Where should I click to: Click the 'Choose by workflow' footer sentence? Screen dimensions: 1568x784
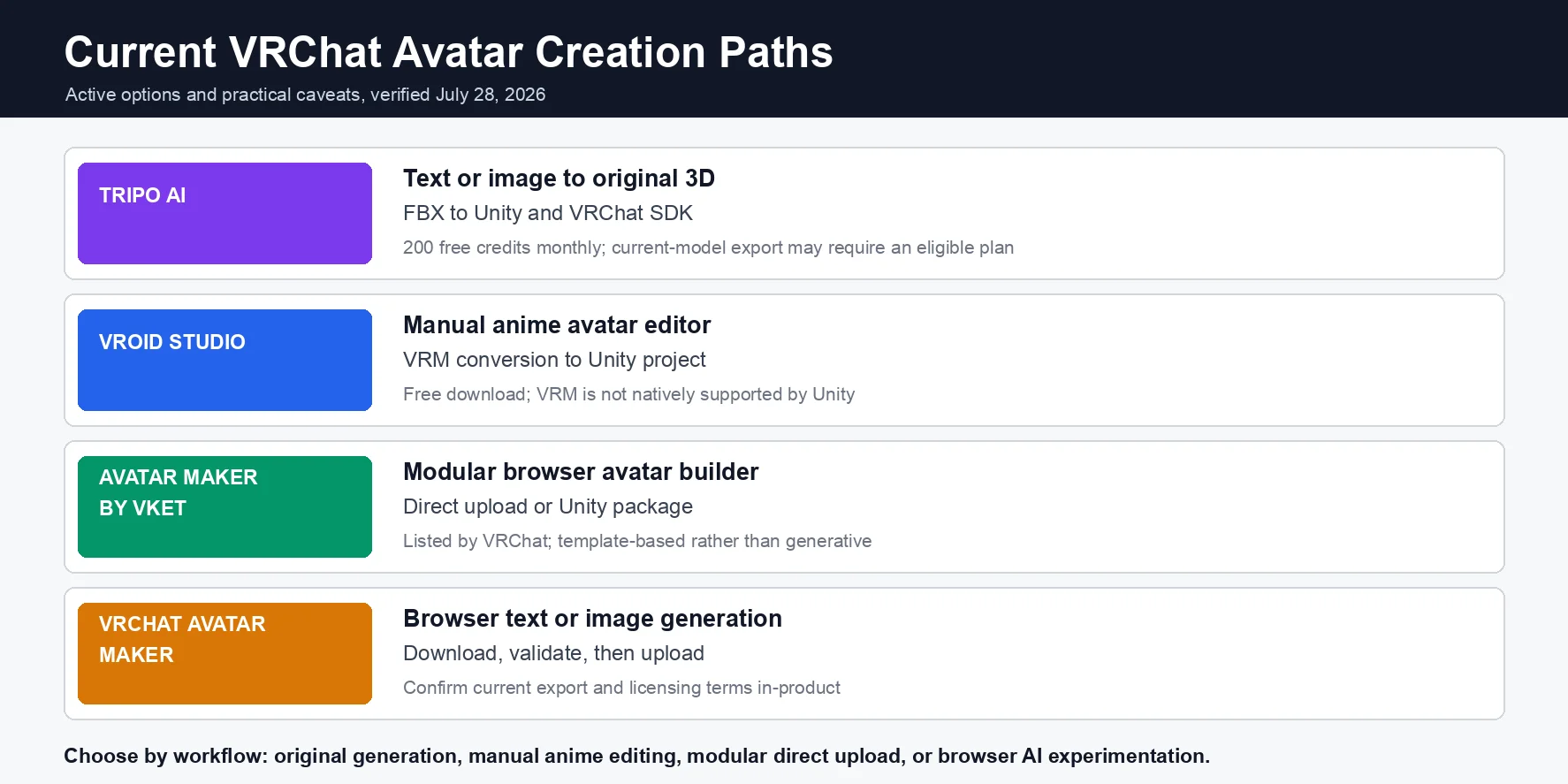pyautogui.click(x=636, y=756)
